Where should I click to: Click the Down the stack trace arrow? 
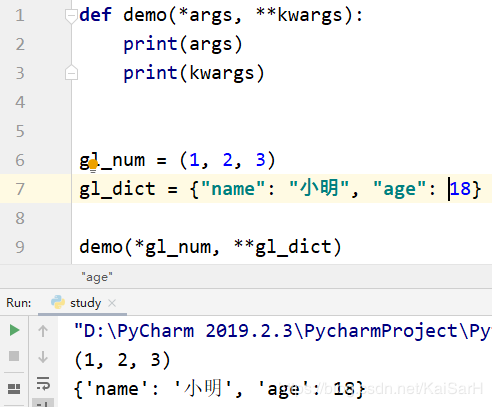(x=43, y=356)
